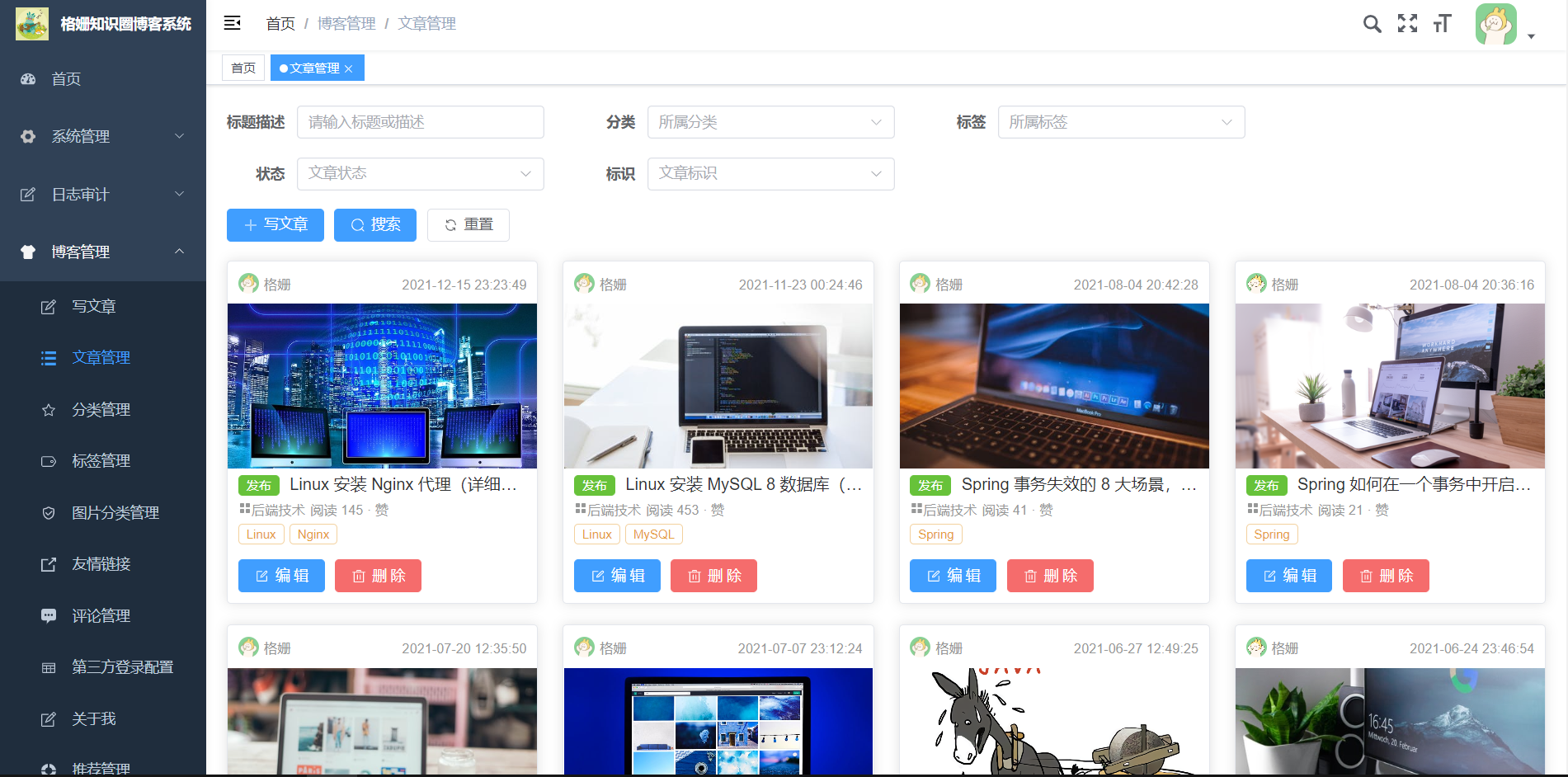1568x777 pixels.
Task: Open the header search magnifier icon
Action: [x=1372, y=24]
